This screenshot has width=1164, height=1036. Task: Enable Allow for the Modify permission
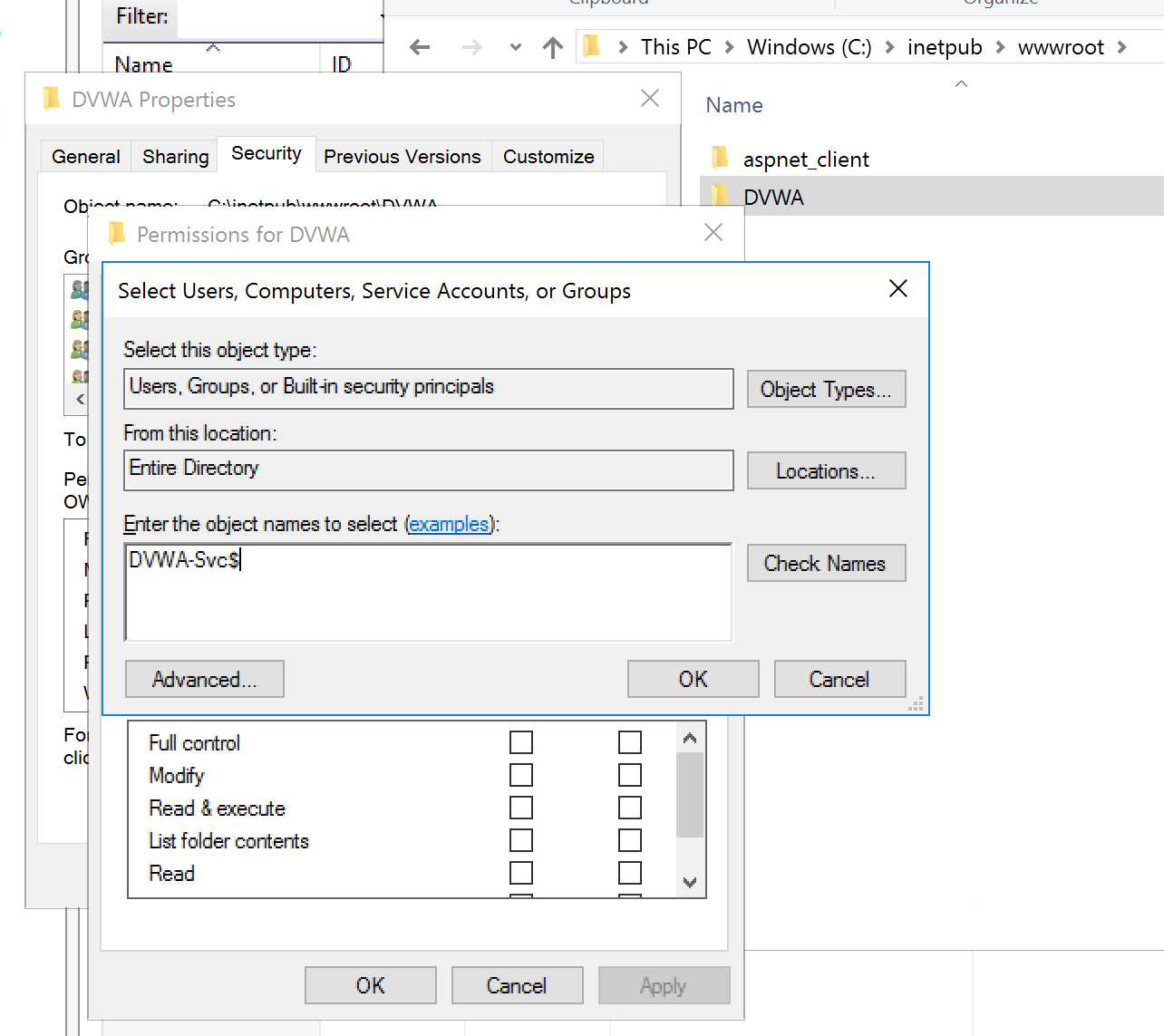(x=521, y=775)
